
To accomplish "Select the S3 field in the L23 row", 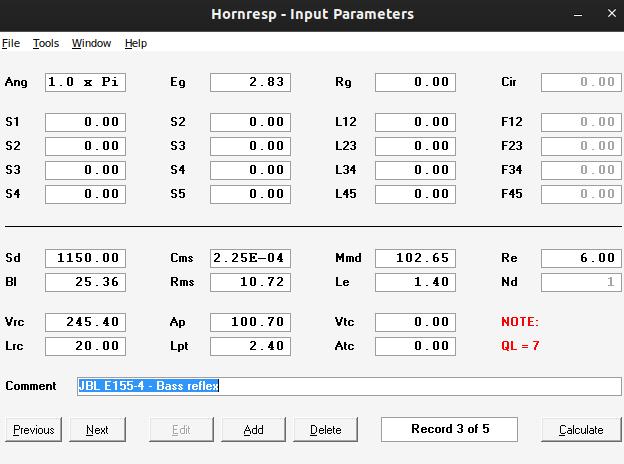I will (x=251, y=146).
